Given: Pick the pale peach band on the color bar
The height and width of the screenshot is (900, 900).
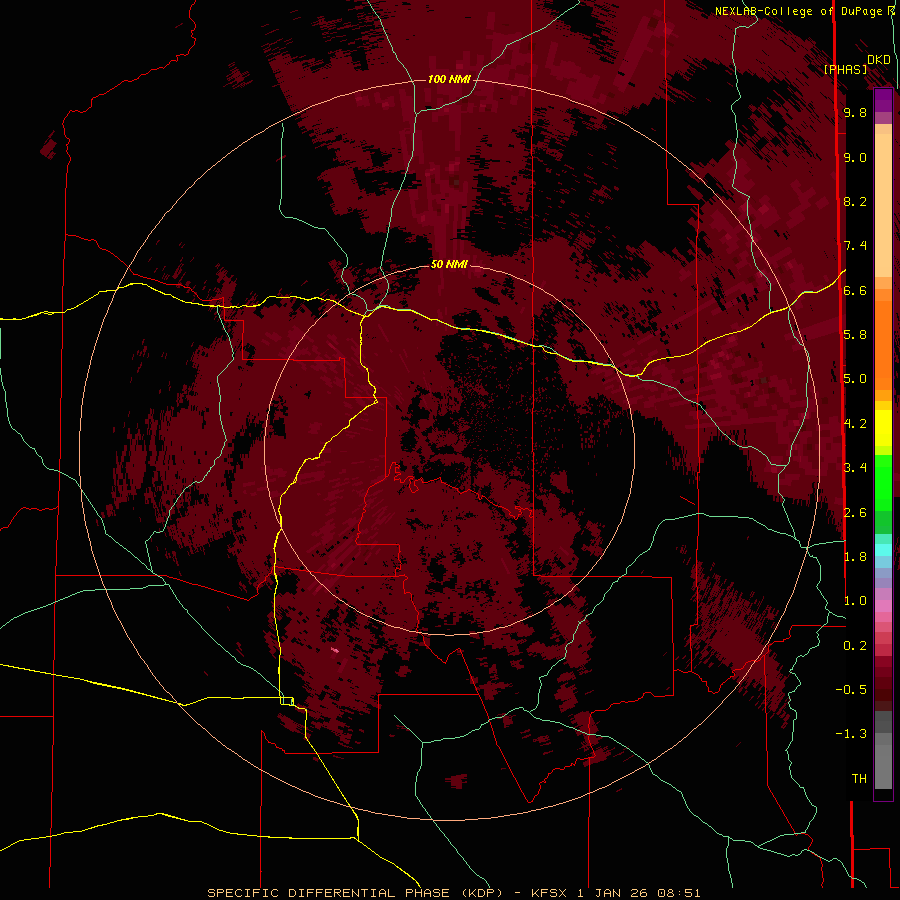Looking at the screenshot, I should point(883,205).
